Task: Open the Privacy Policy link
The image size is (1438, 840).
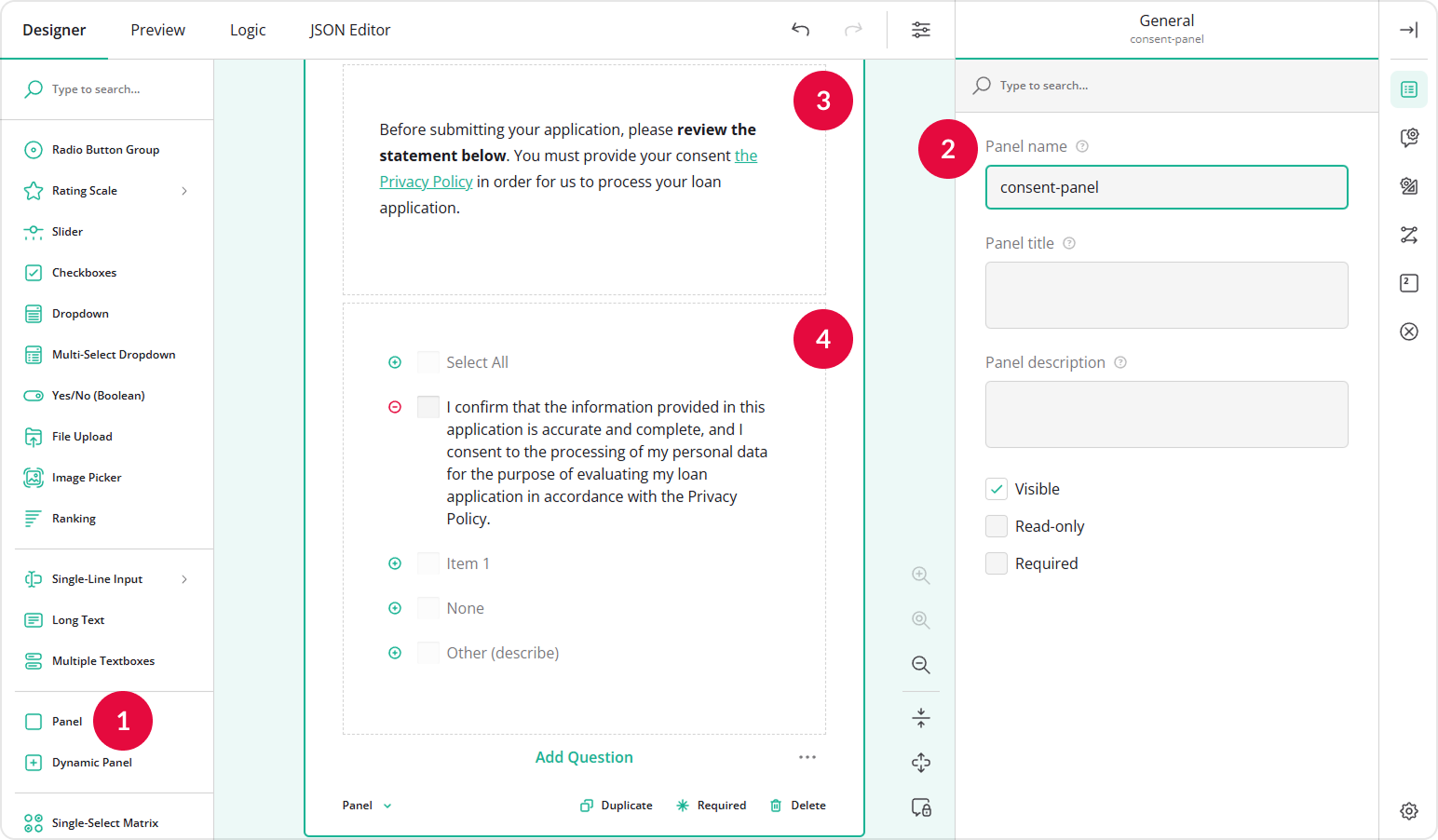Action: click(426, 181)
